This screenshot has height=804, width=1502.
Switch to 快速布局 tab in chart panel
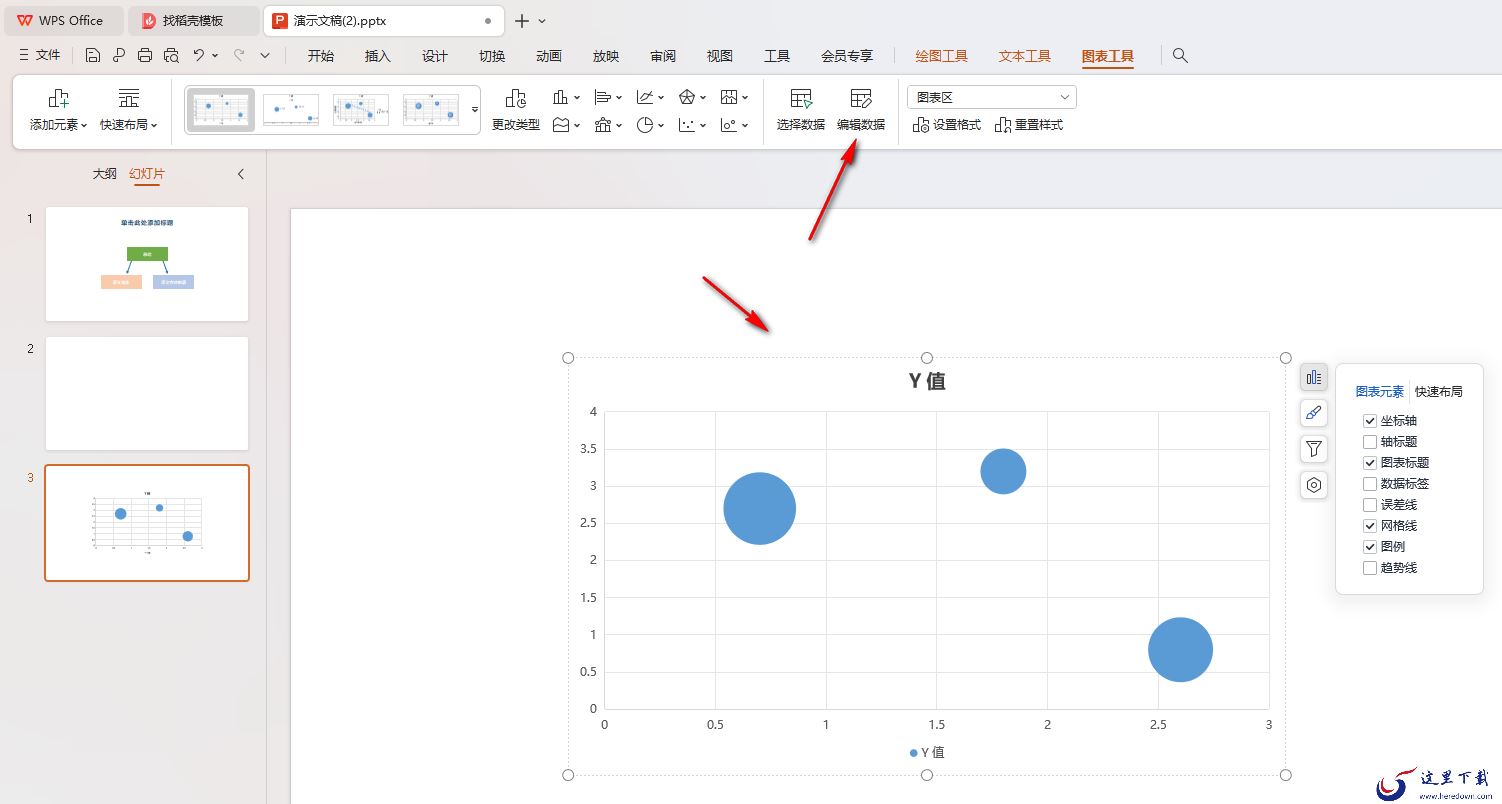[x=1439, y=392]
